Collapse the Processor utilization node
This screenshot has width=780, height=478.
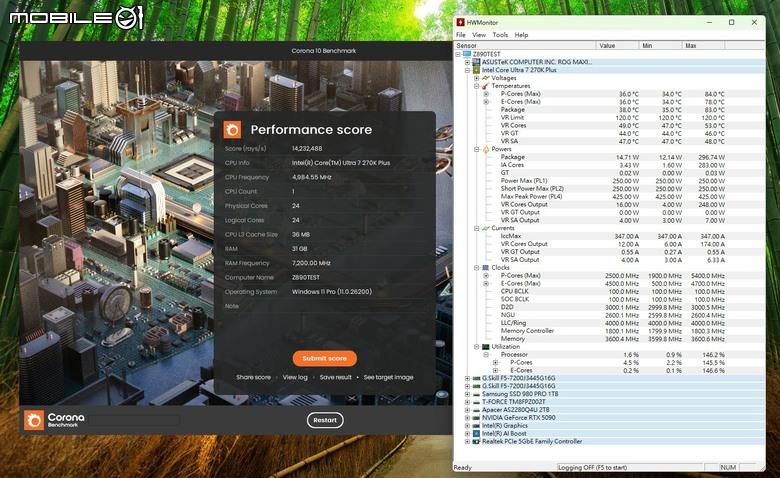(486, 355)
